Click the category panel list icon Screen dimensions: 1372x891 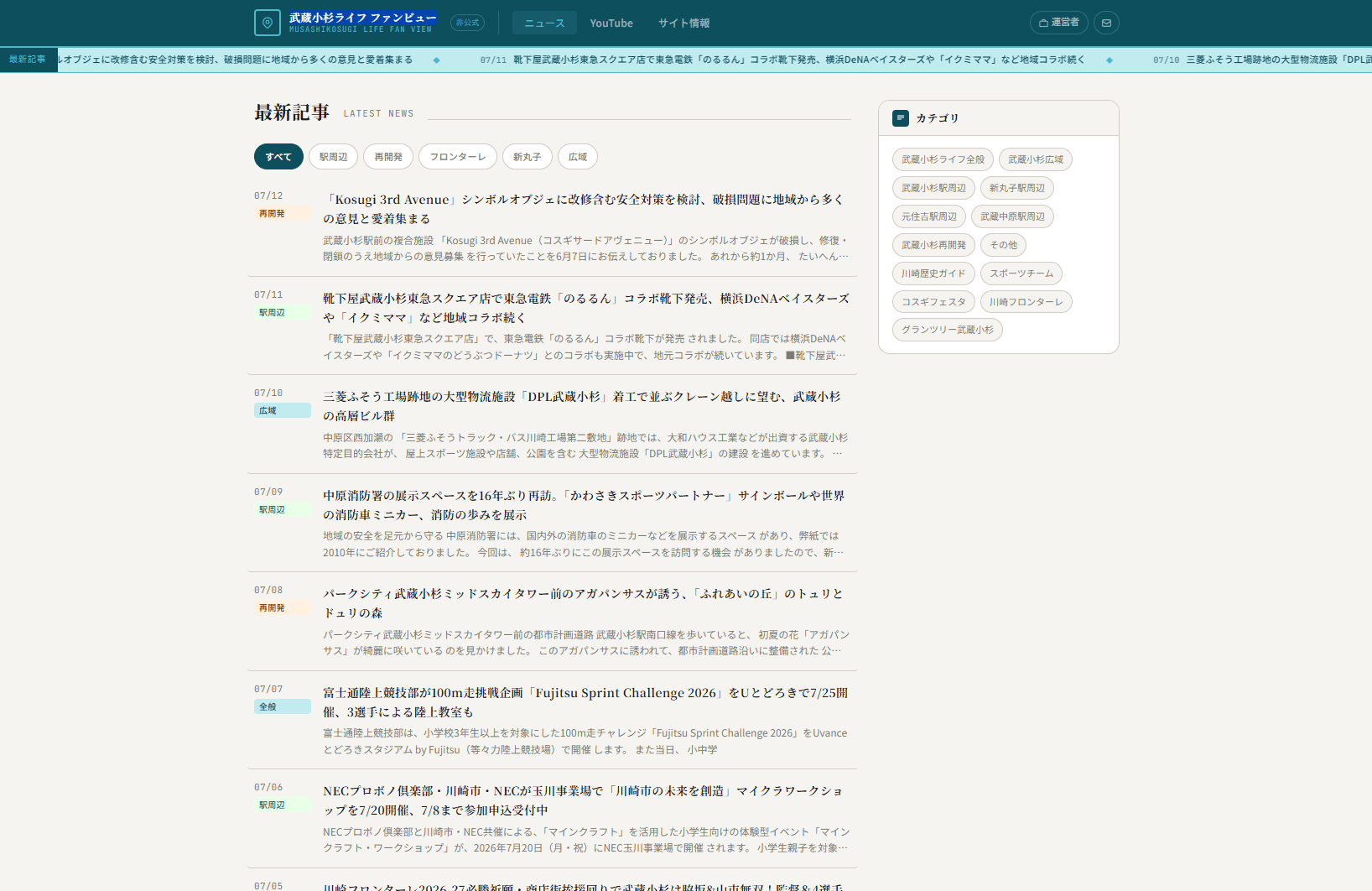click(x=901, y=118)
